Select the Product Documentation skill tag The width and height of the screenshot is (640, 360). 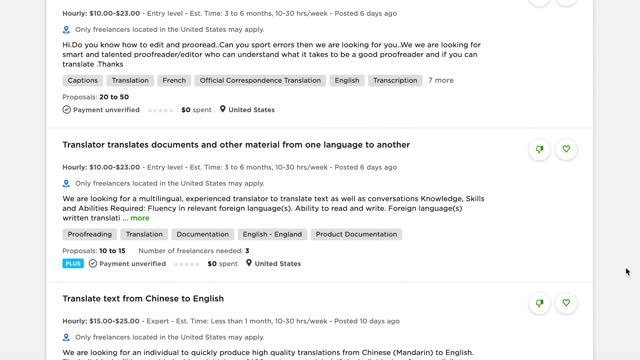tap(356, 234)
